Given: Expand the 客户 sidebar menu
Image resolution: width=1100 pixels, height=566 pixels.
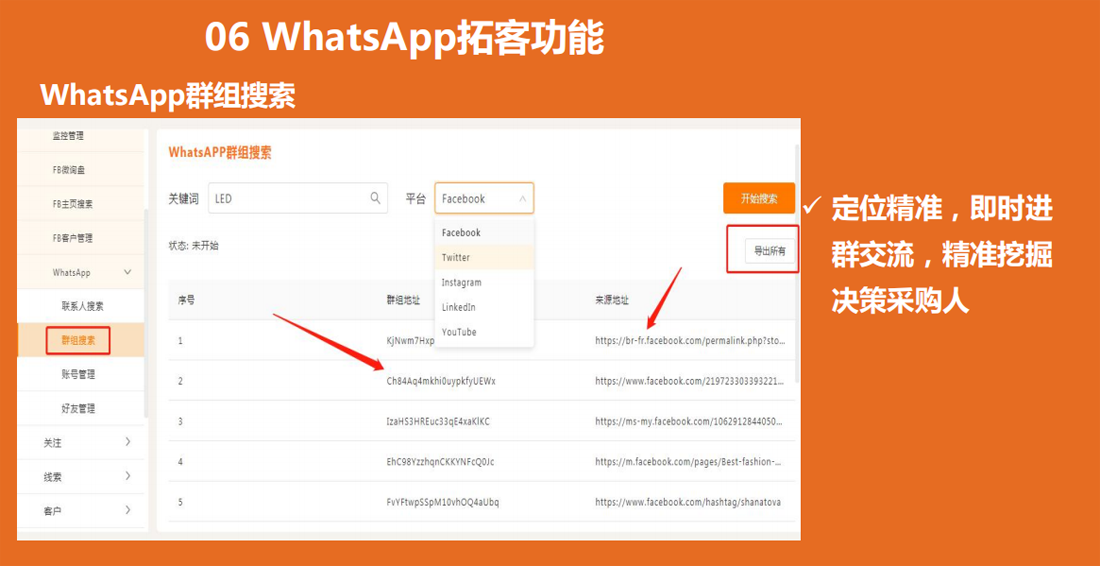Looking at the screenshot, I should (127, 511).
